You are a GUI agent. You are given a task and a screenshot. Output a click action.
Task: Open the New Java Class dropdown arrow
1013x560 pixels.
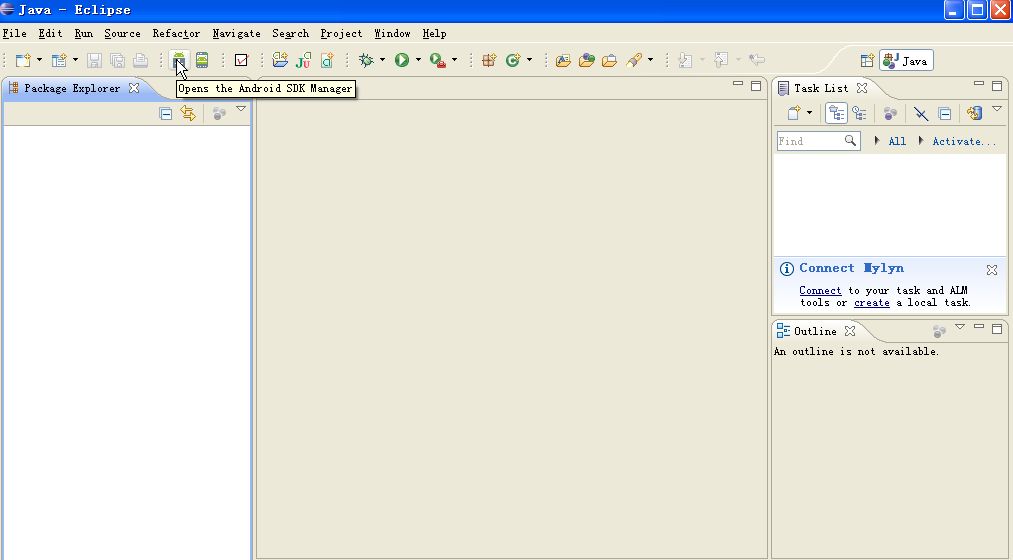tap(529, 60)
